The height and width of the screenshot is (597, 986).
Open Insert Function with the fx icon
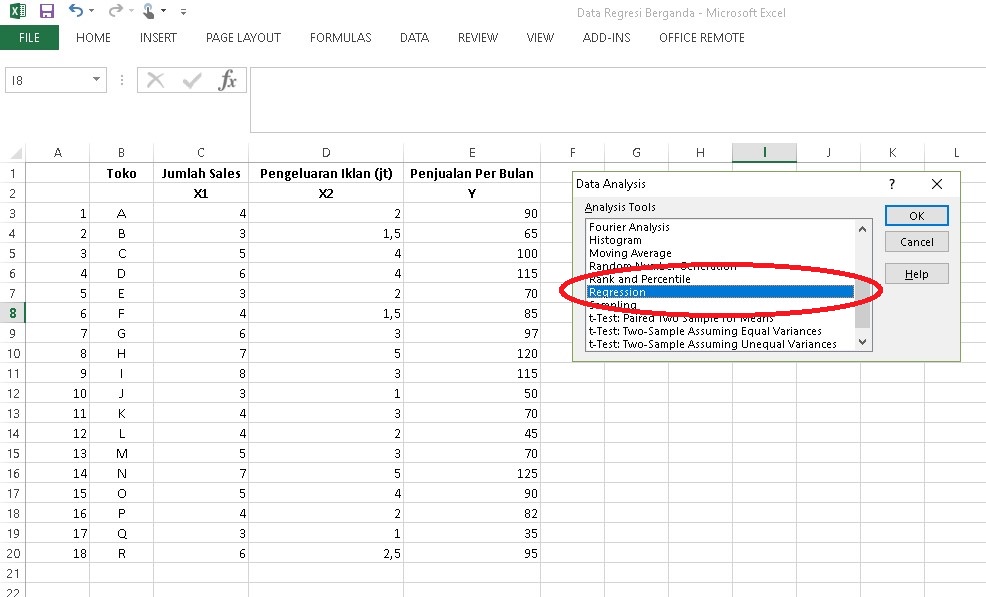[228, 81]
